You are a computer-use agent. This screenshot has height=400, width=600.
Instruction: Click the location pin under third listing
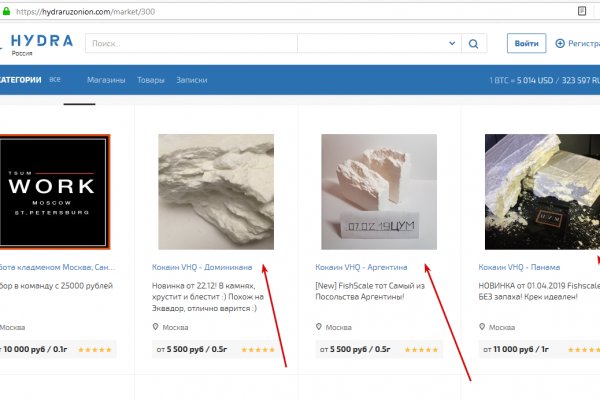coord(320,327)
